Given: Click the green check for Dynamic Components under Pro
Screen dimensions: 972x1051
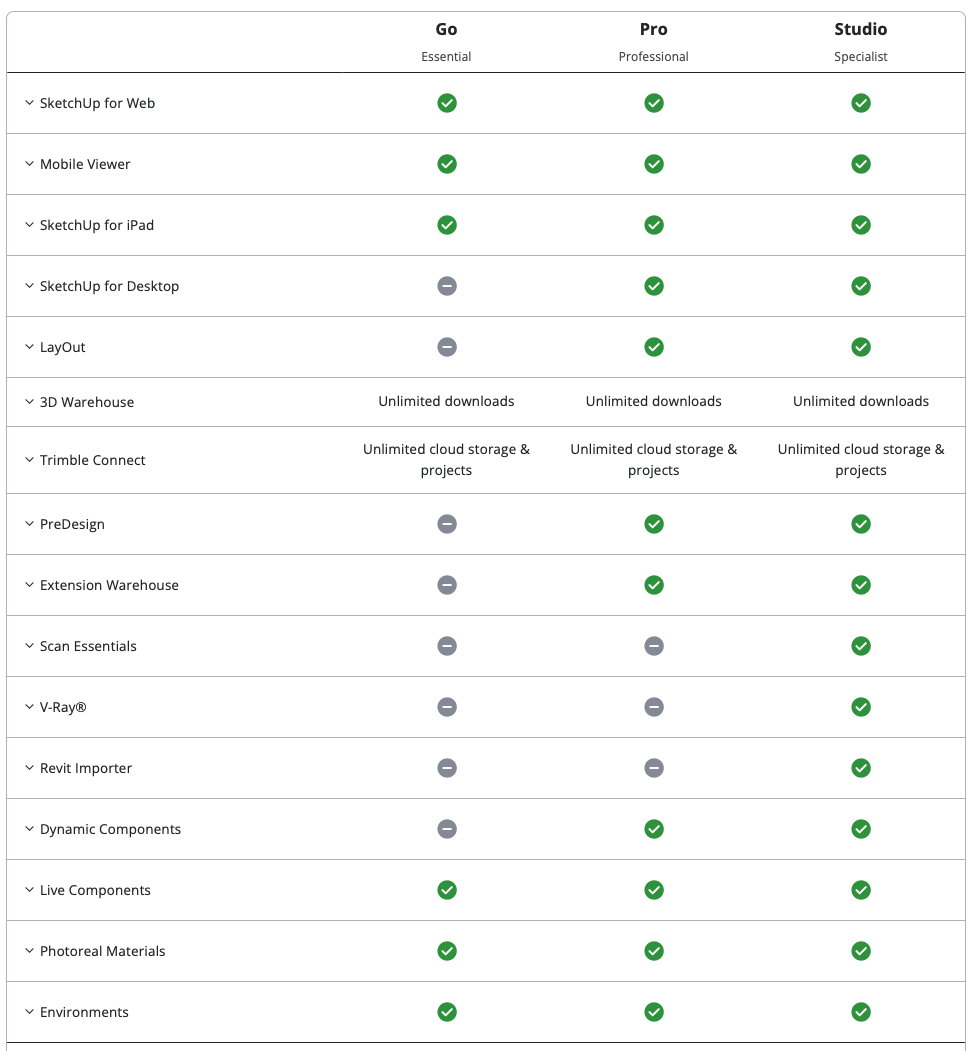Looking at the screenshot, I should [x=654, y=829].
